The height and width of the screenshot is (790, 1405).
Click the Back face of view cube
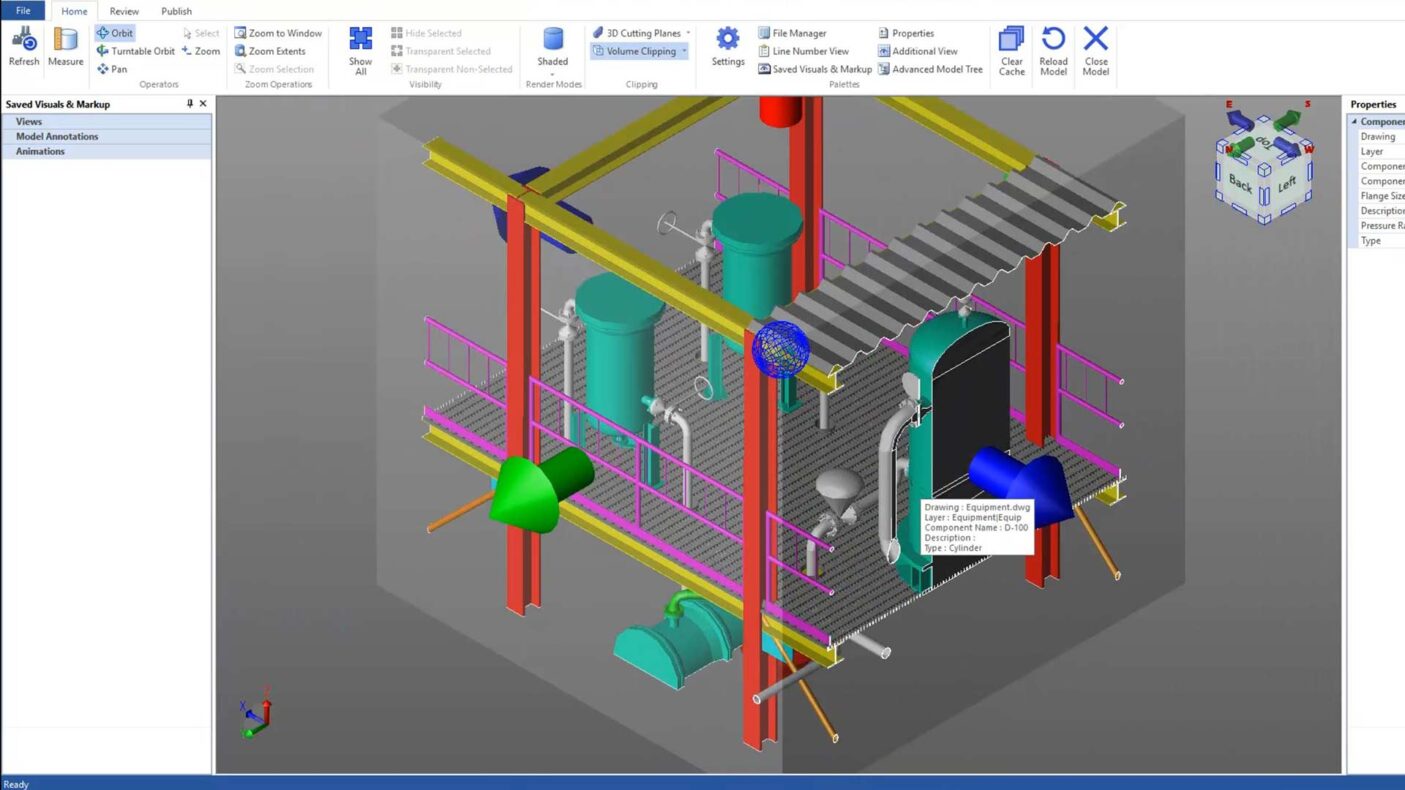point(1240,183)
